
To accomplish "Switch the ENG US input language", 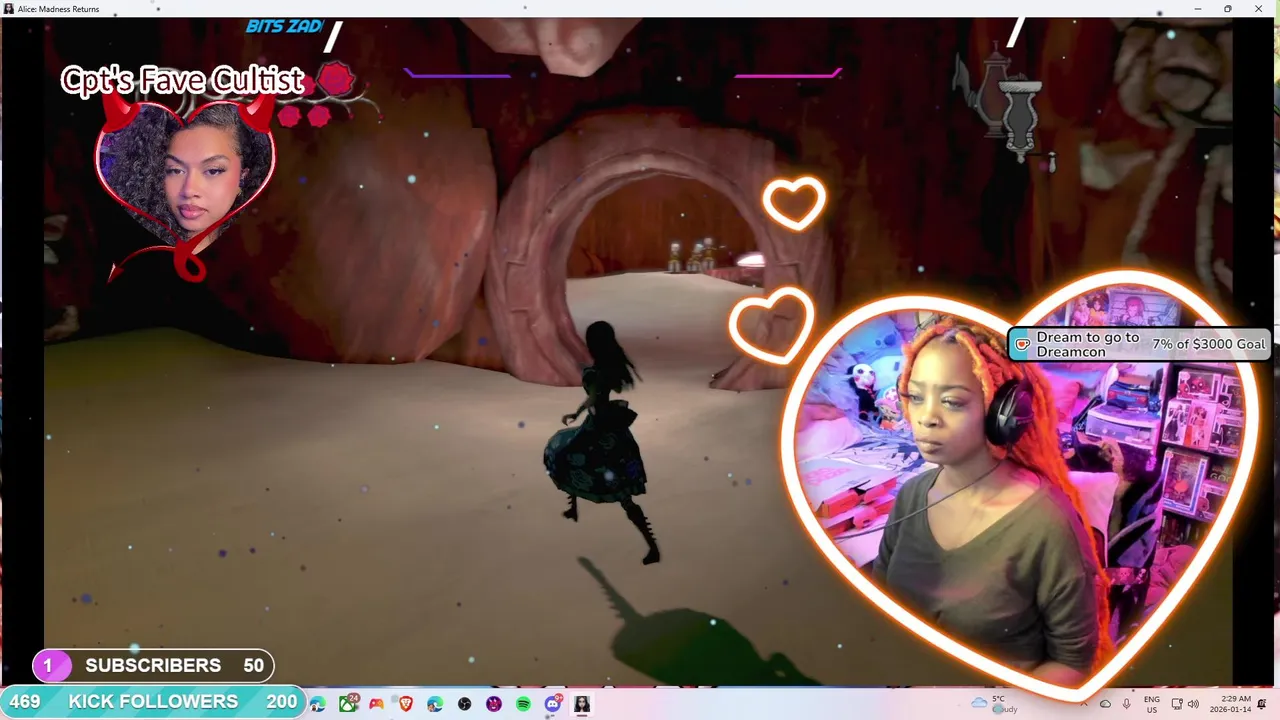I will tap(1152, 705).
